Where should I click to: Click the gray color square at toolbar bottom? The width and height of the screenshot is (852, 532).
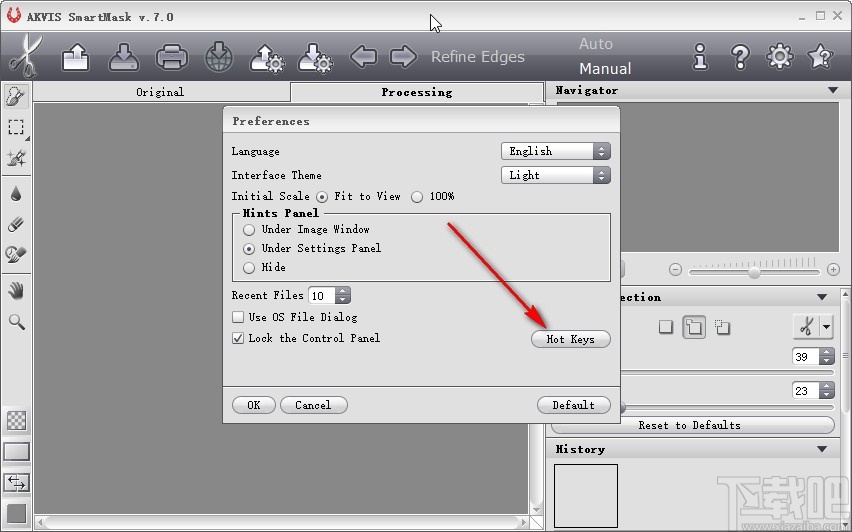tap(16, 514)
